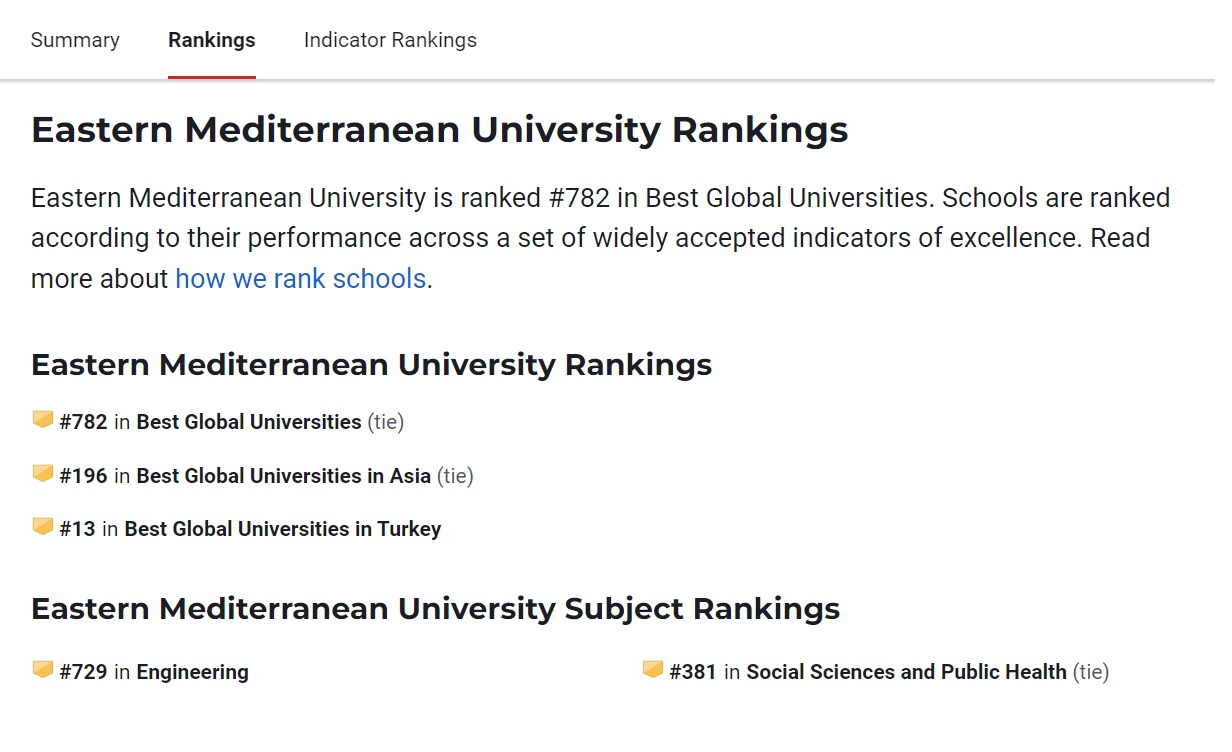Open the Engineering subject ranking link
Viewport: 1232px width, 752px height.
192,672
